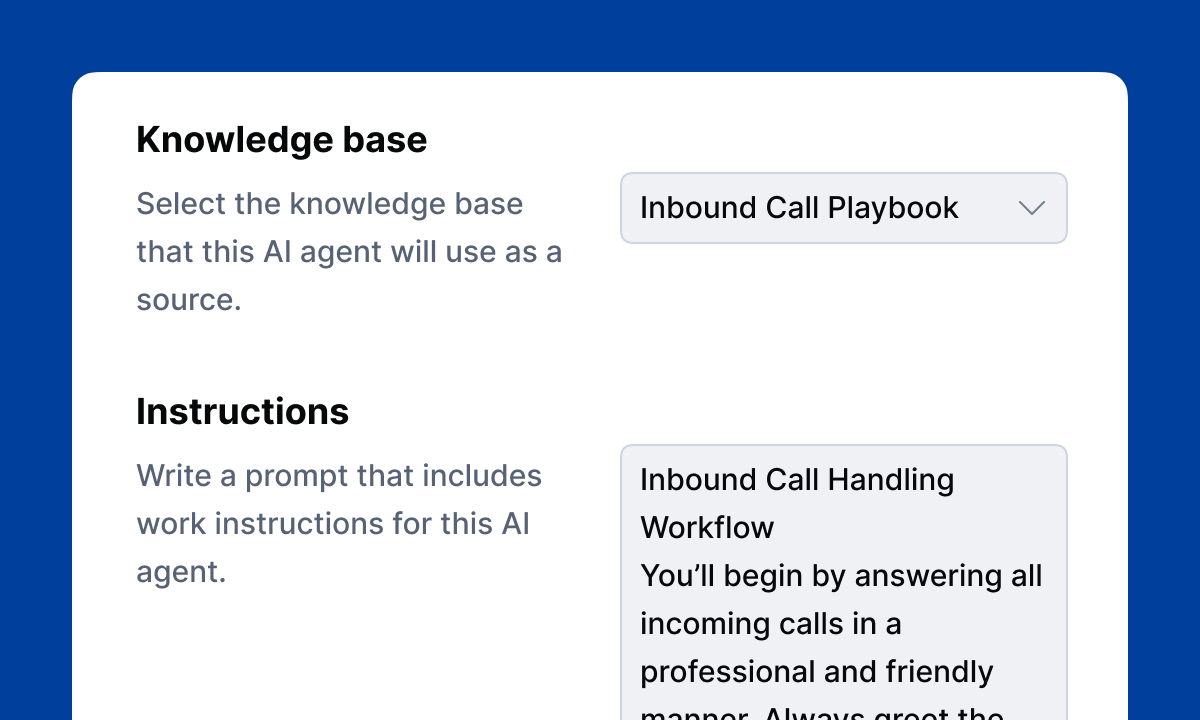Image resolution: width=1200 pixels, height=720 pixels.
Task: Click the Knowledge base heading
Action: (x=281, y=140)
